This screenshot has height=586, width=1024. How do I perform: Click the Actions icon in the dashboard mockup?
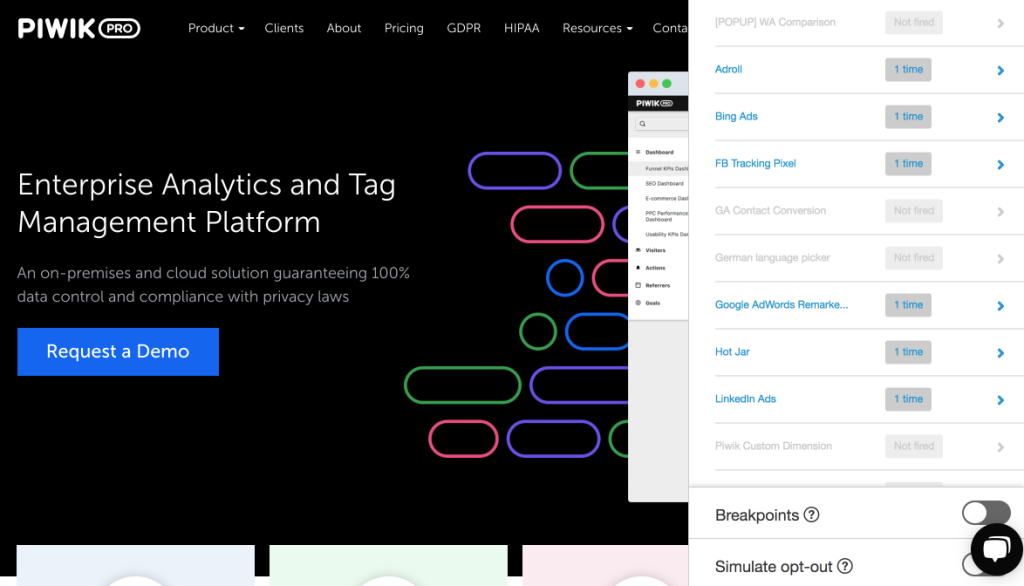pyautogui.click(x=638, y=268)
